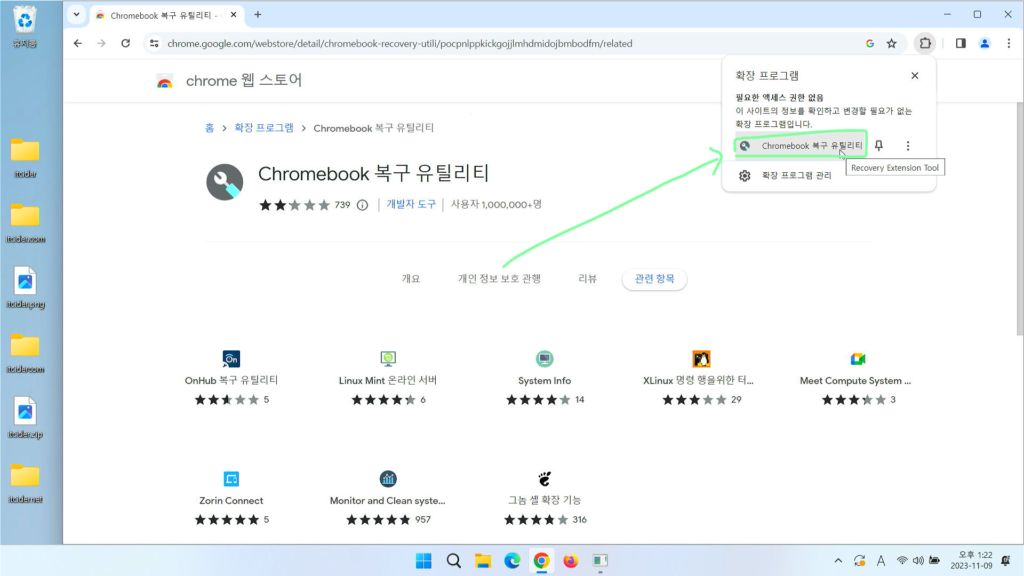Open the 개발자 도구 category link
Viewport: 1024px width, 576px height.
[411, 204]
